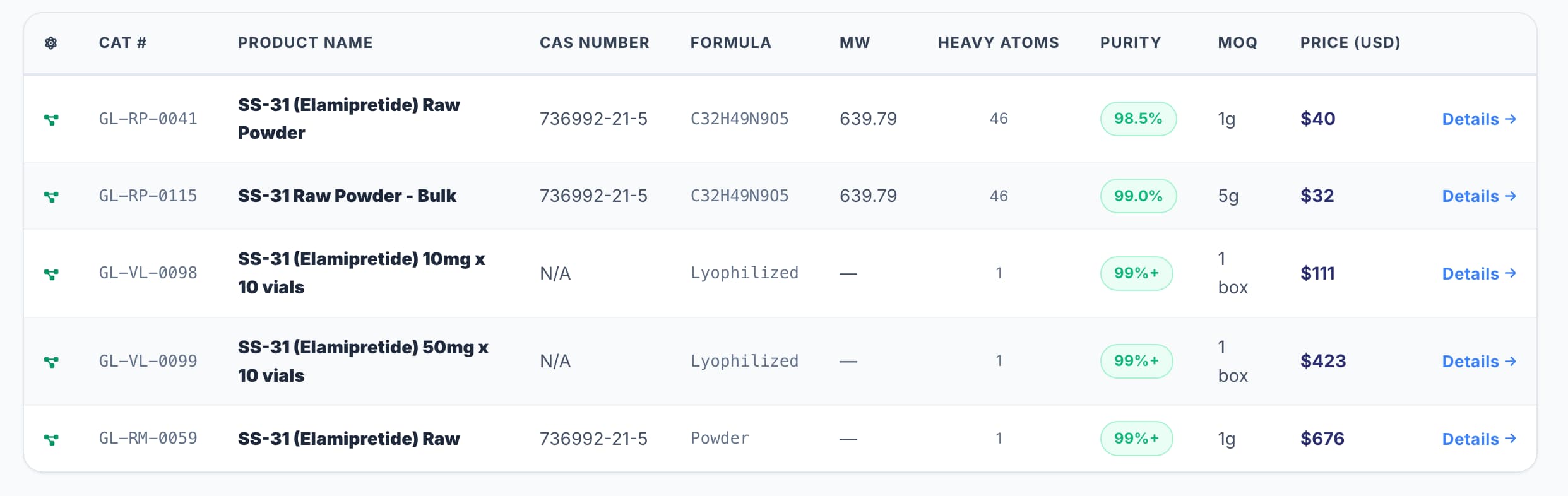This screenshot has height=496, width=1568.
Task: Sort by the Price (USD) column header
Action: (x=1350, y=43)
